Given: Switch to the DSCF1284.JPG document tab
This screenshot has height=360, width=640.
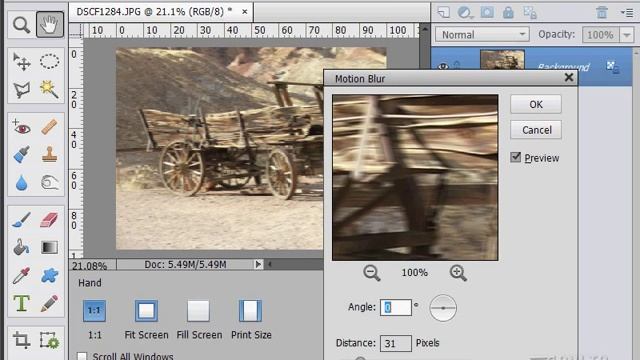Looking at the screenshot, I should pyautogui.click(x=154, y=12).
